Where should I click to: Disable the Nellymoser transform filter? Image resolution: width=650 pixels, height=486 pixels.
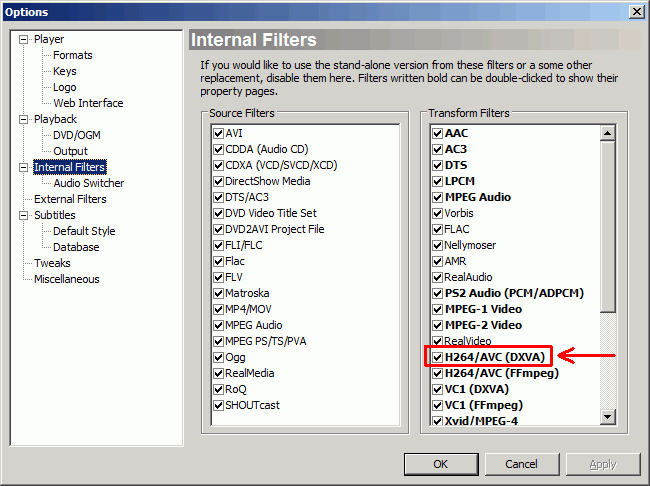coord(437,245)
